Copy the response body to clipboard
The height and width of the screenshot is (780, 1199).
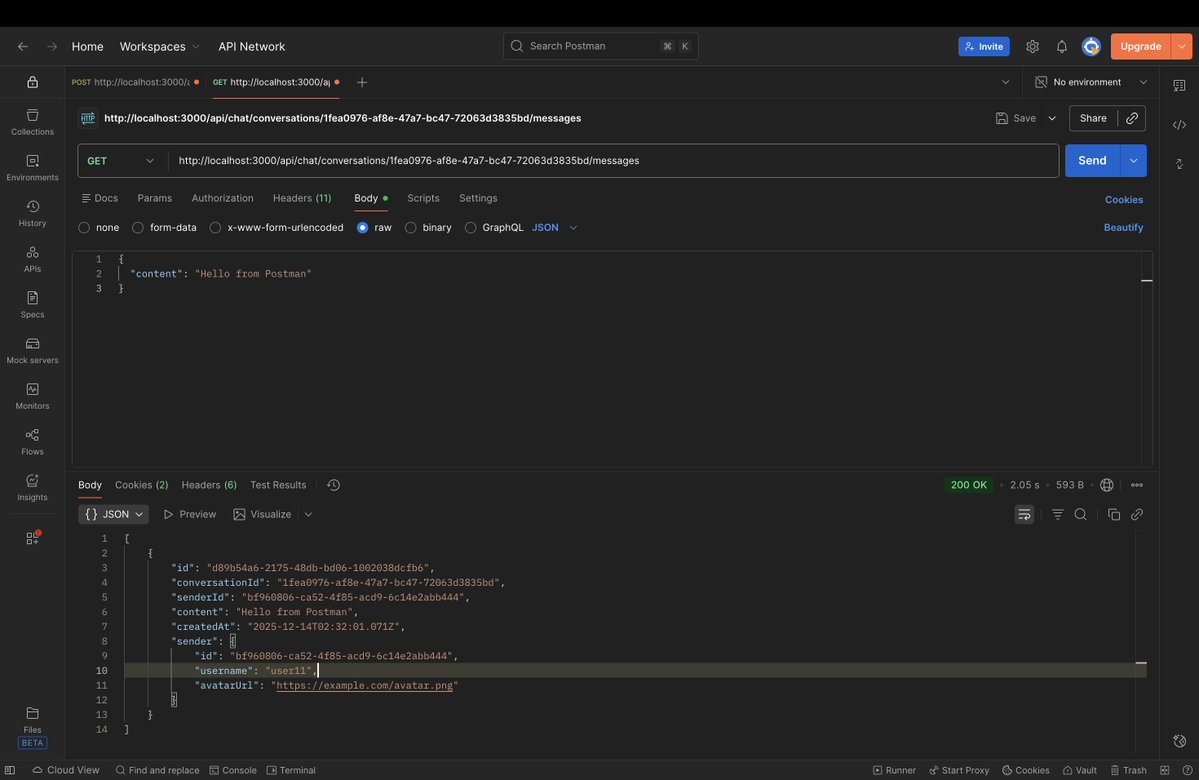click(x=1113, y=515)
